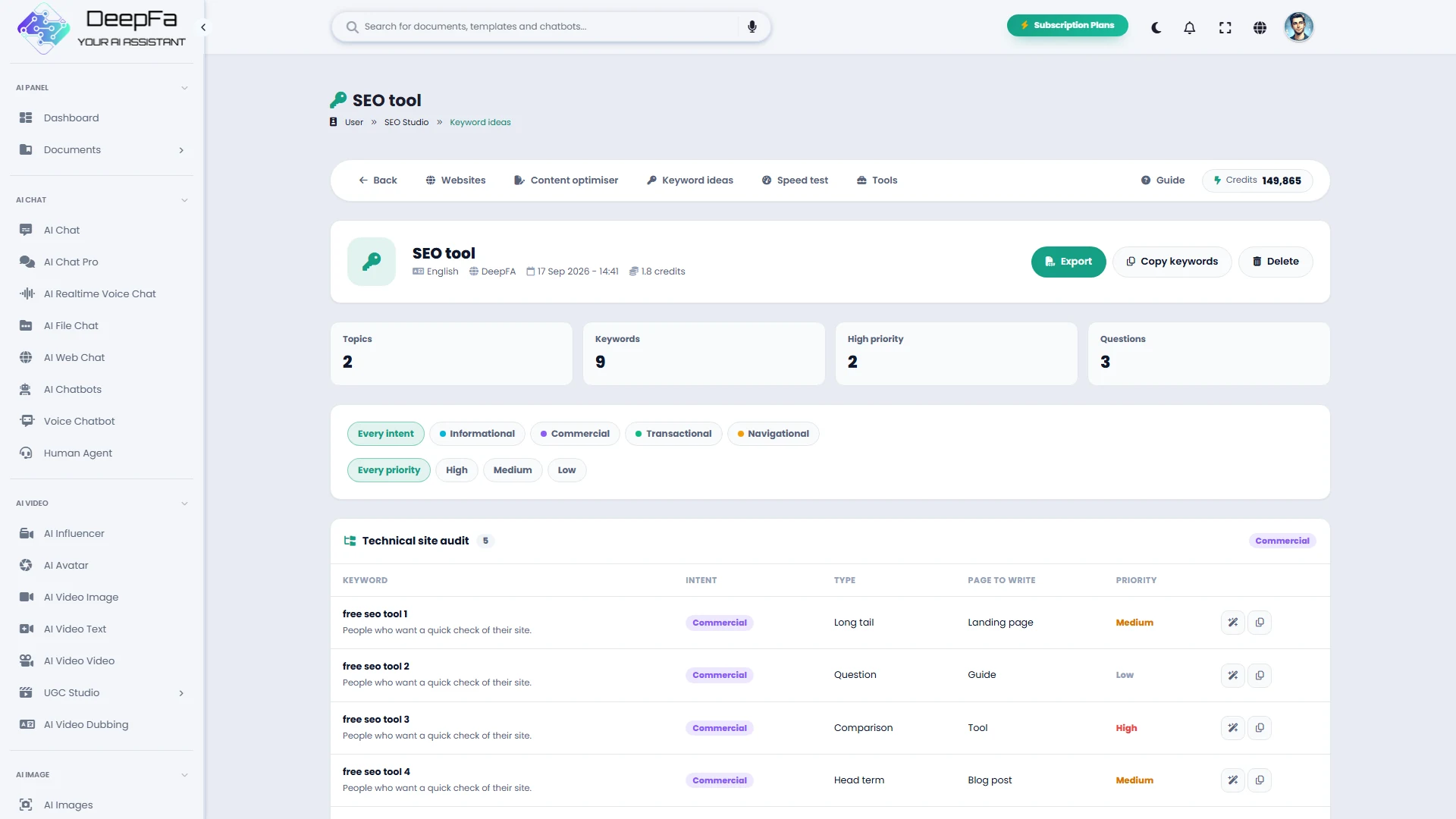1456x819 pixels.
Task: Open Subscription Plans
Action: tap(1068, 25)
